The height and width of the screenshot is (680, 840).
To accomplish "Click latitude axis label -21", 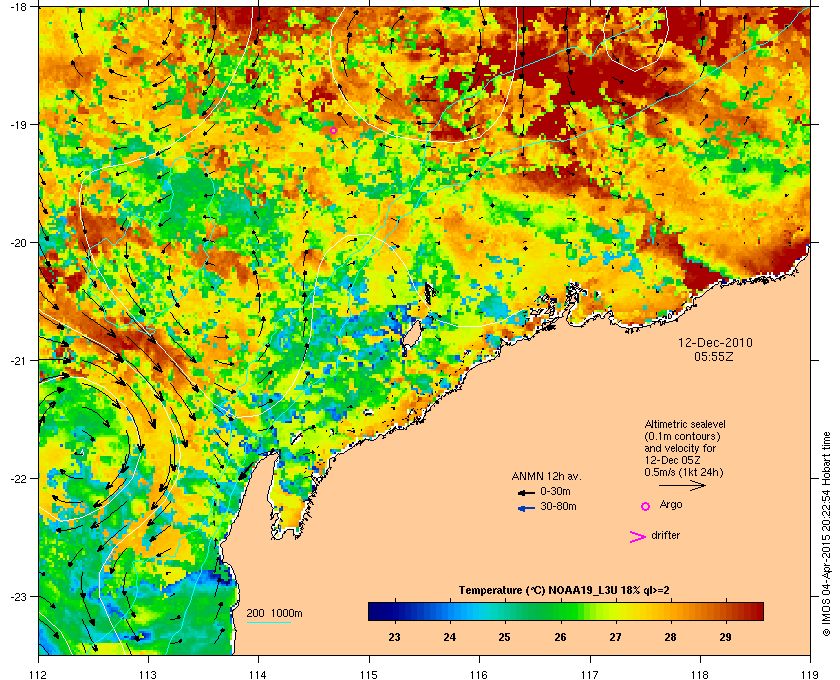I will point(18,360).
